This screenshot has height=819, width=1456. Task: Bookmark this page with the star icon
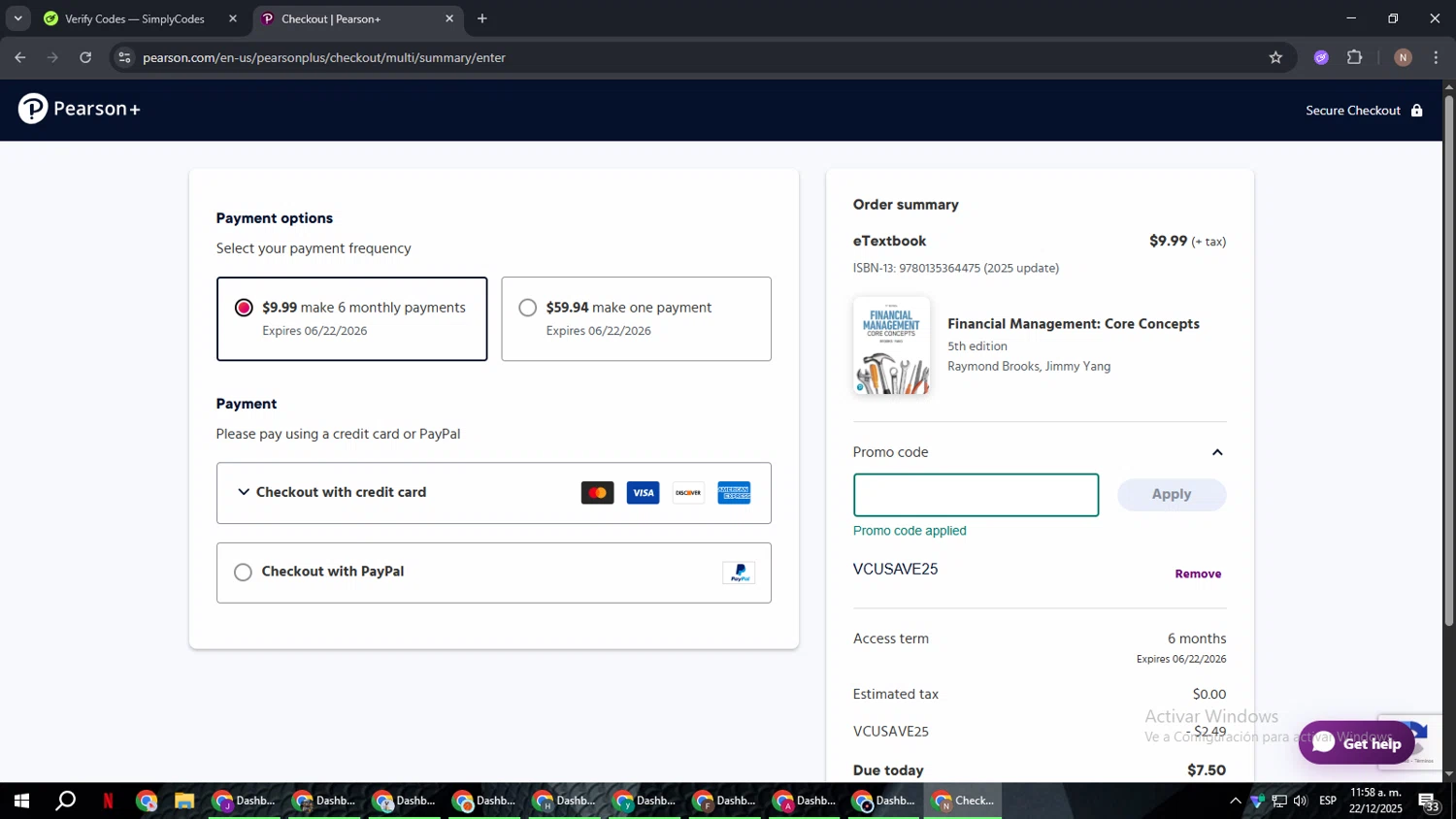[x=1275, y=57]
